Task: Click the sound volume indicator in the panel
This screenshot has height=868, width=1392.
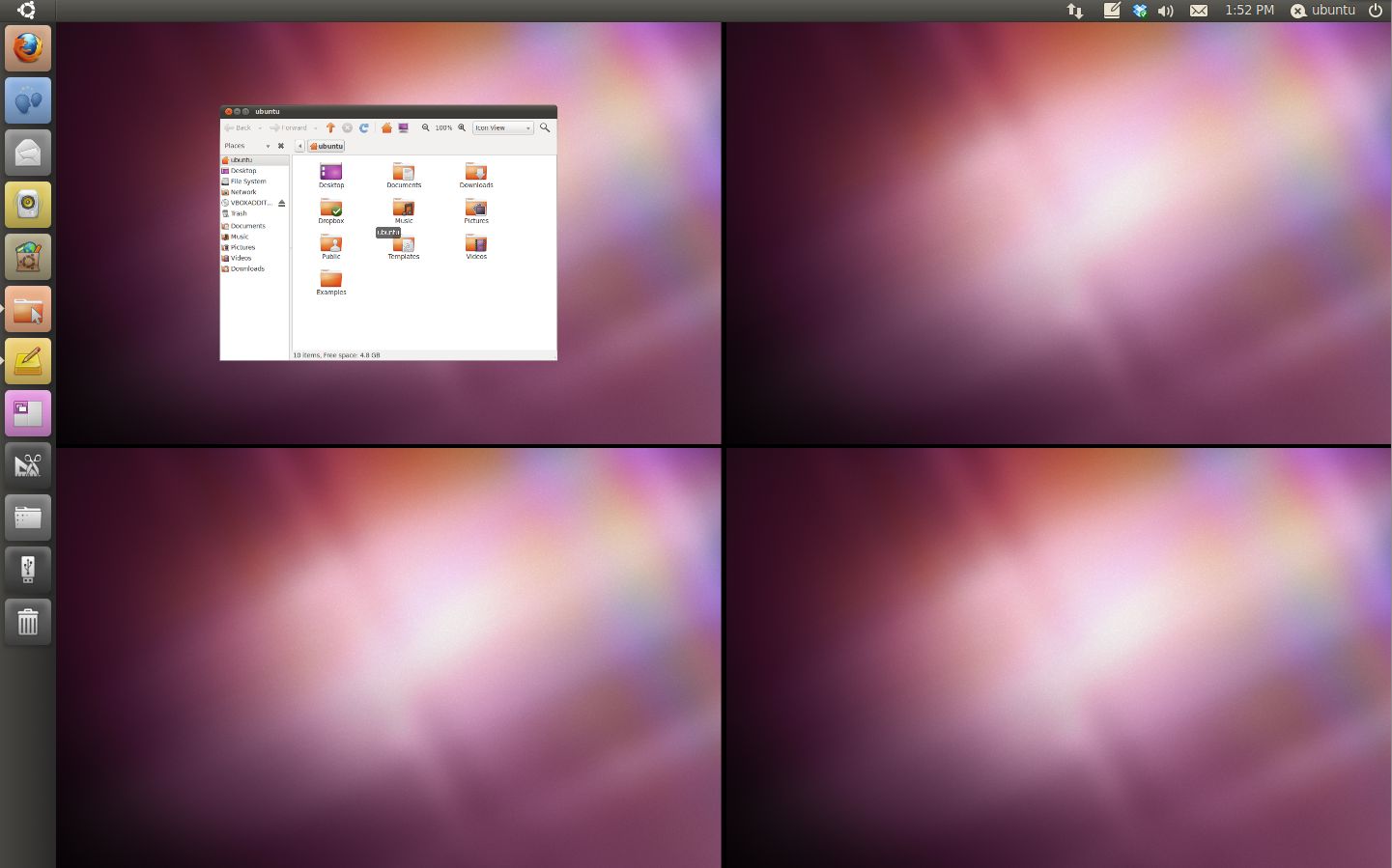Action: (1165, 11)
